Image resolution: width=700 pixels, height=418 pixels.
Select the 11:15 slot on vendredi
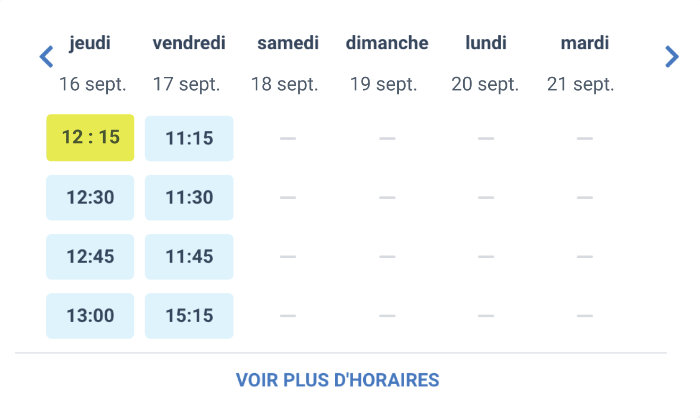click(189, 138)
